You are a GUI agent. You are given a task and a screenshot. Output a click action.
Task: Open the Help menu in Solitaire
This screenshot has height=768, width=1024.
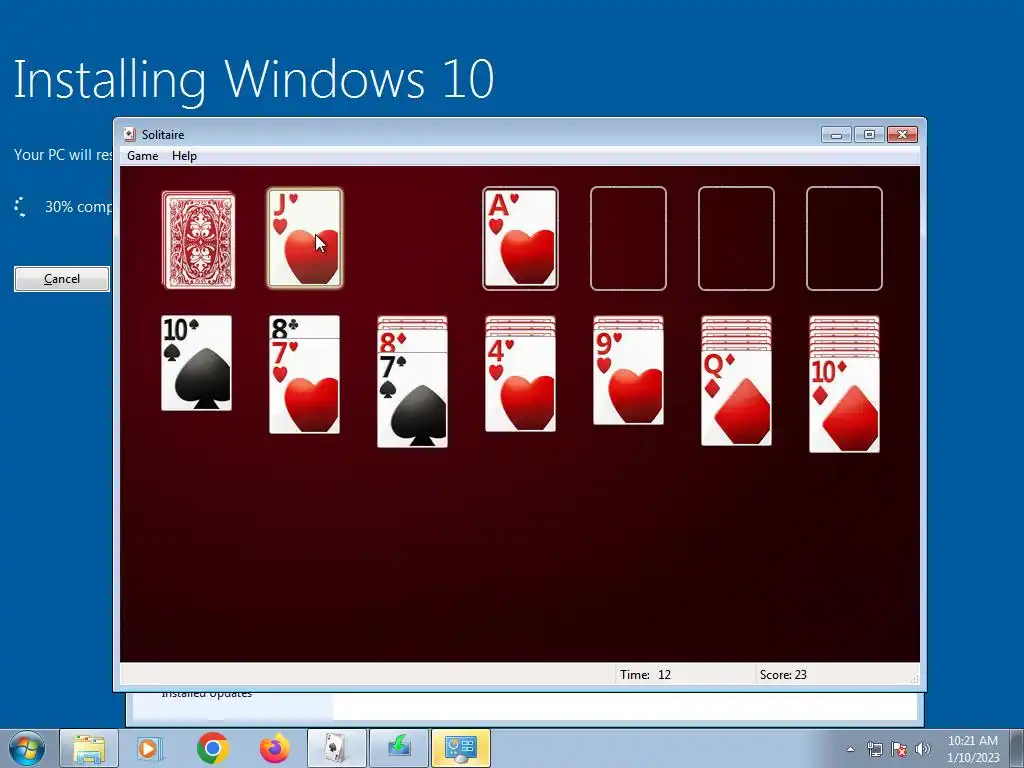[x=184, y=155]
